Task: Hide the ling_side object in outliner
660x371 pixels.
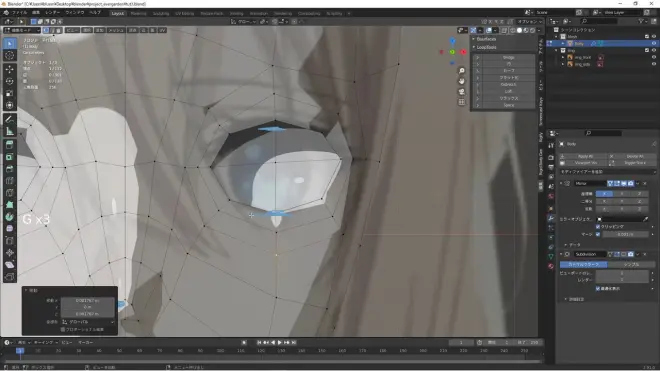Action: (654, 64)
